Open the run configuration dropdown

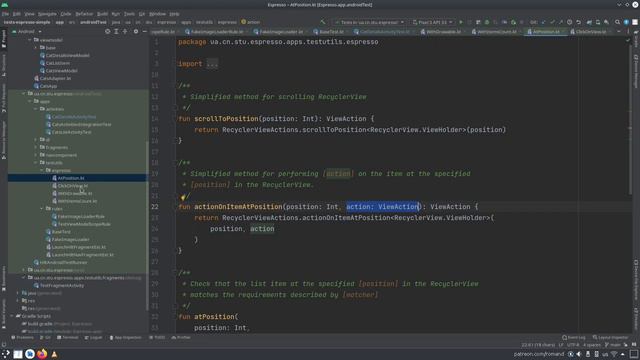point(370,22)
